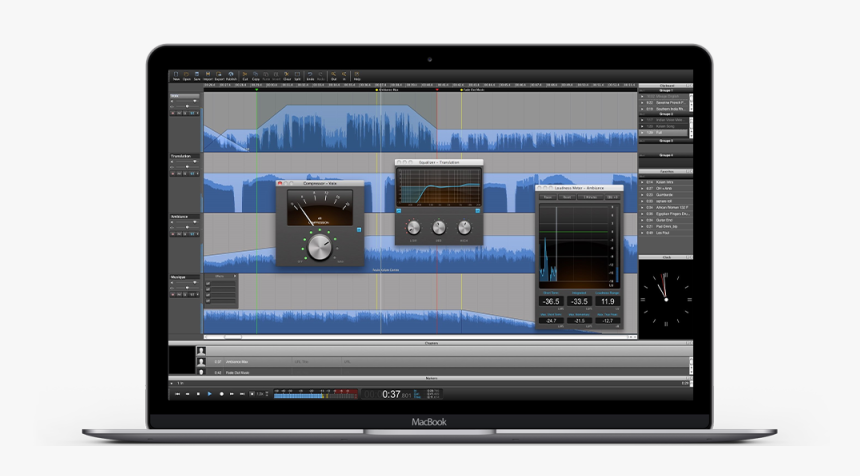
Task: Start playback with the blue Play button
Action: (x=210, y=394)
